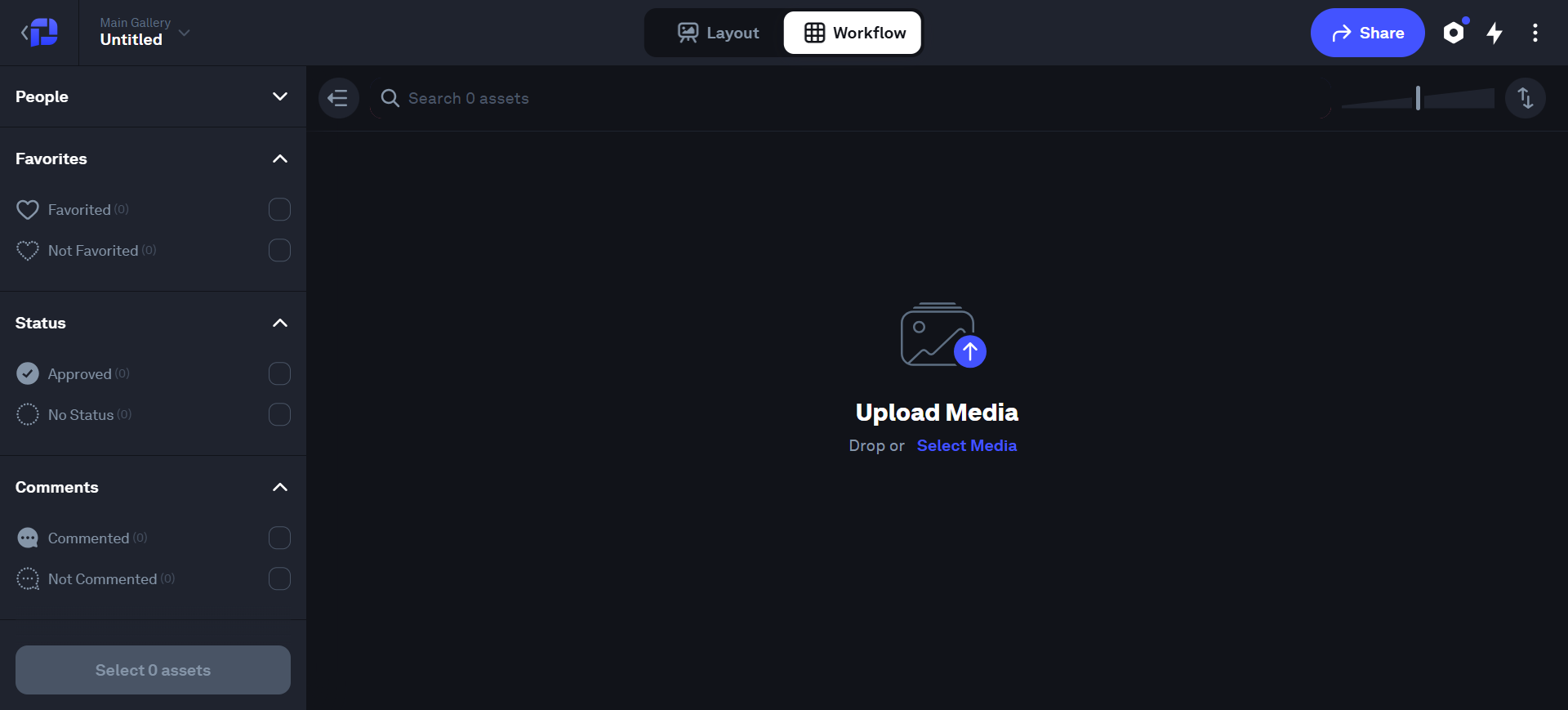Click the Not Favorited dashed heart icon
The image size is (1568, 710).
click(x=28, y=251)
